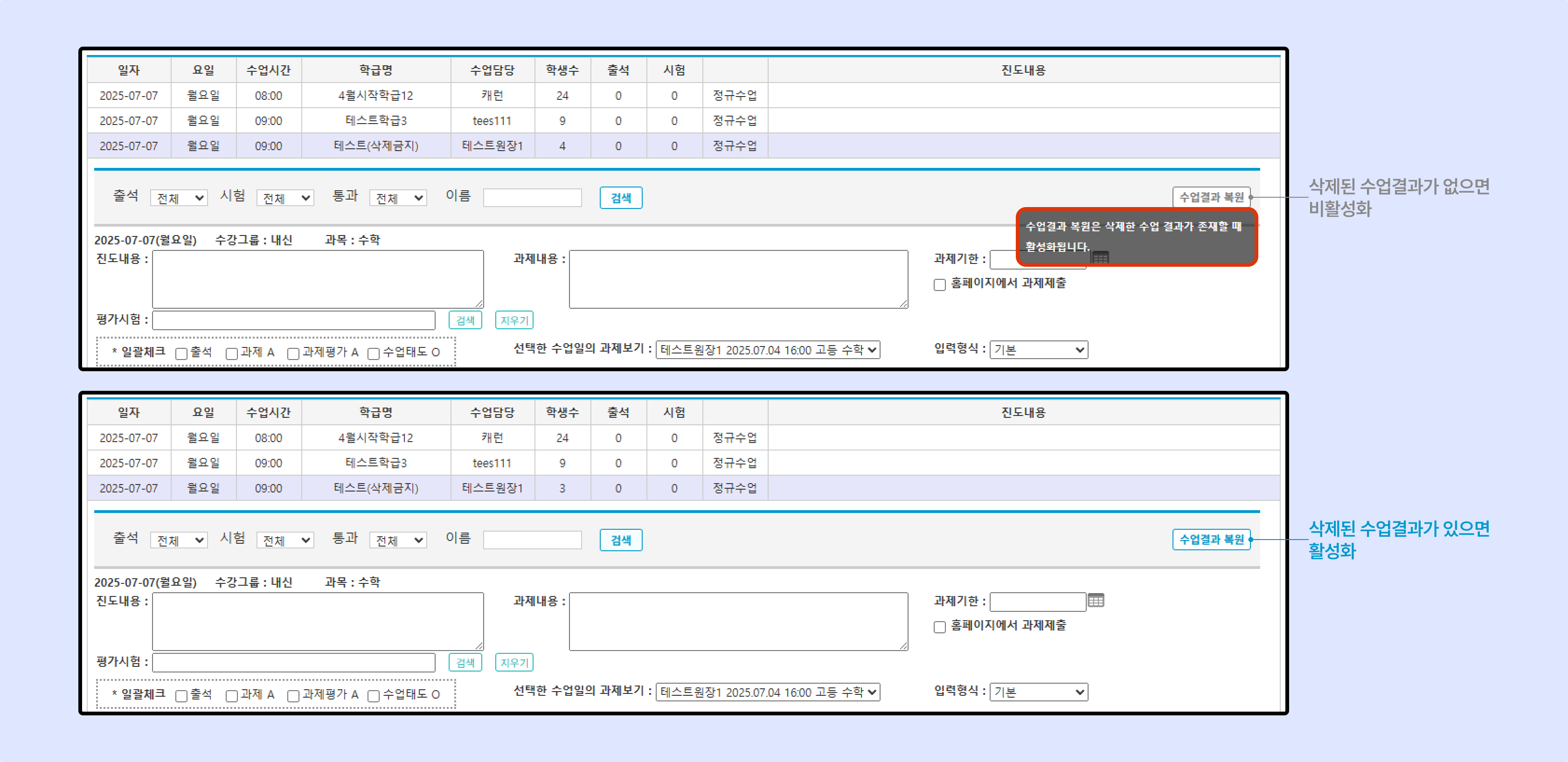Image resolution: width=1568 pixels, height=762 pixels.
Task: Check 홈페이지에서 과제제출 below the tooltip
Action: (x=940, y=284)
